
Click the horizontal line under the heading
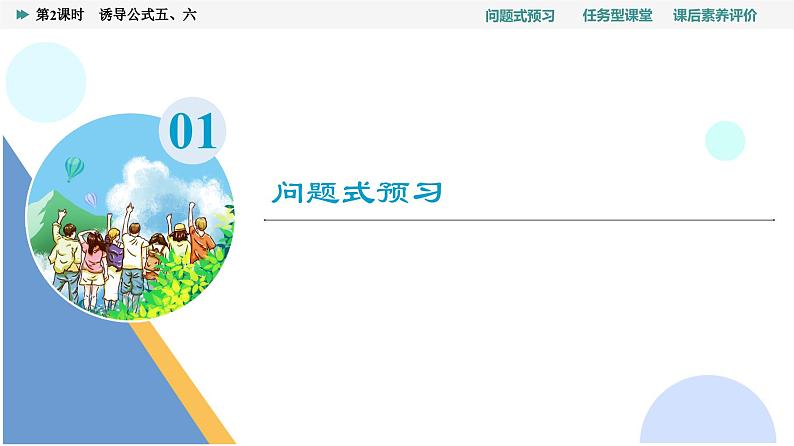click(519, 219)
